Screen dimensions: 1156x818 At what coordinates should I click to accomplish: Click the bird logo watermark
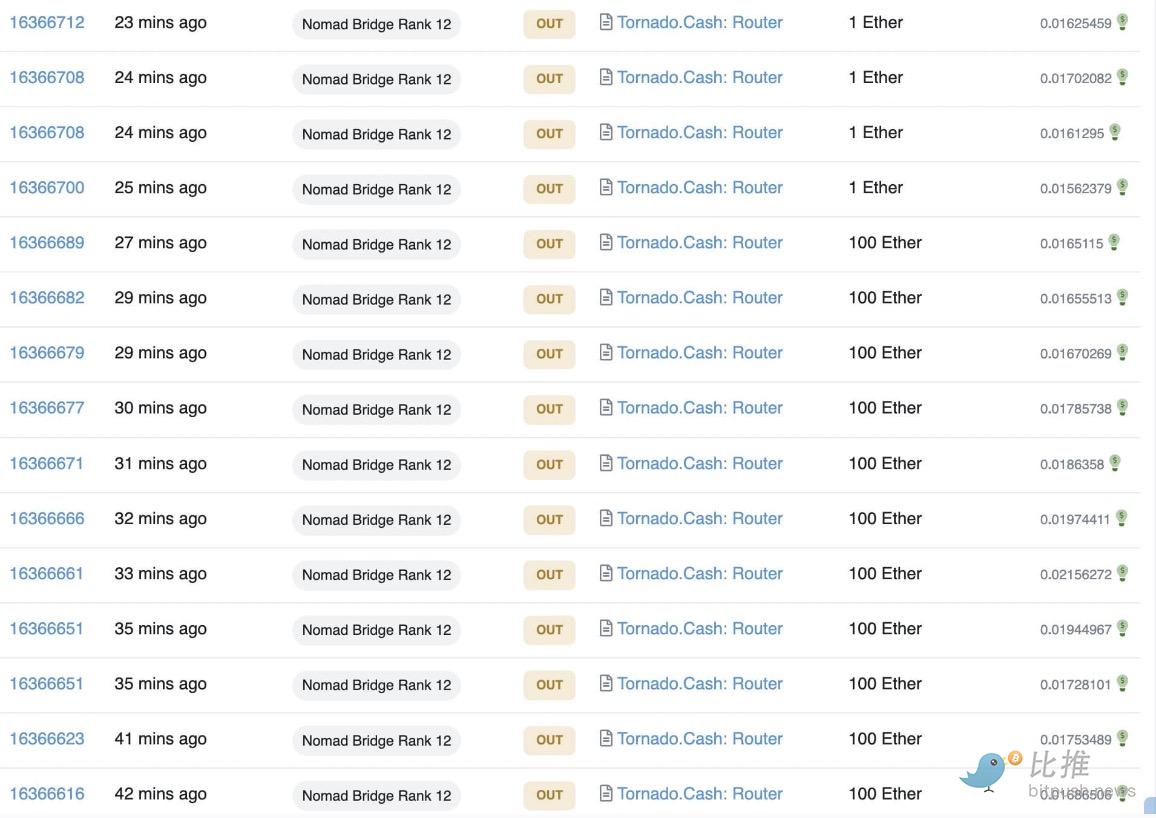986,771
